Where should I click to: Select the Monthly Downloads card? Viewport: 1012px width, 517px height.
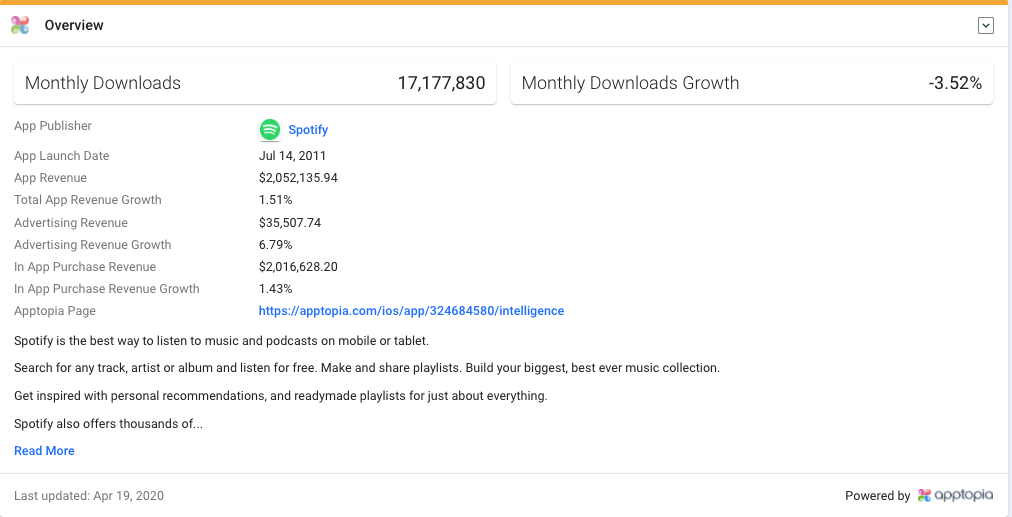point(255,83)
